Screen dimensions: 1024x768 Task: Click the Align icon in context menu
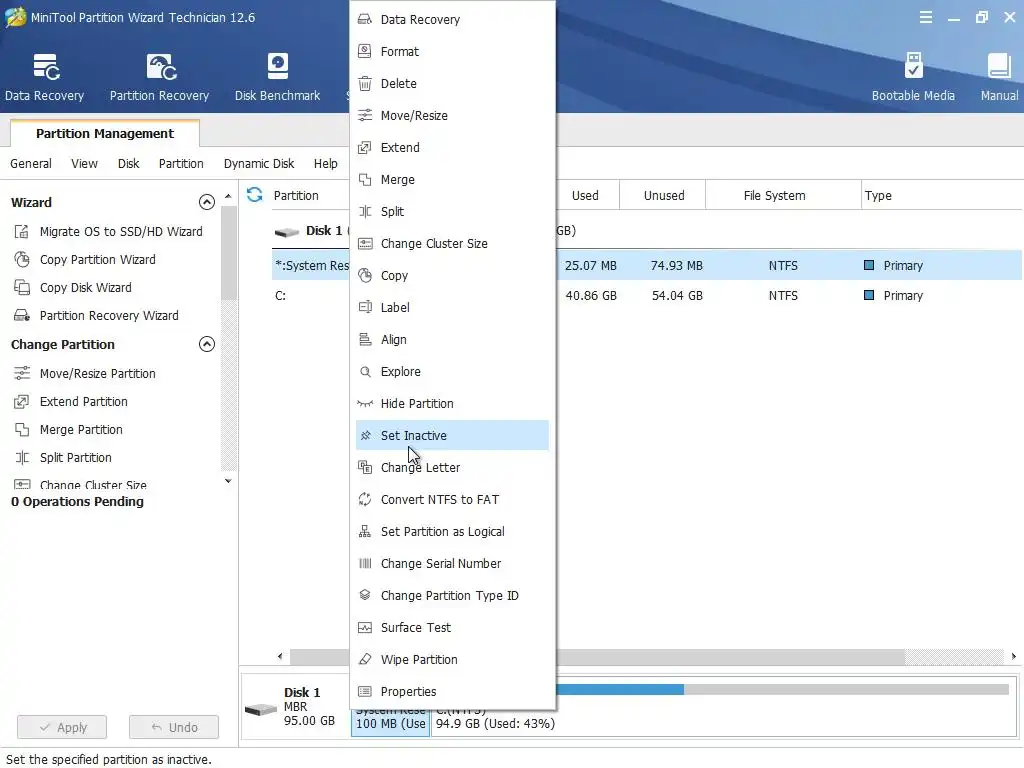tap(365, 340)
